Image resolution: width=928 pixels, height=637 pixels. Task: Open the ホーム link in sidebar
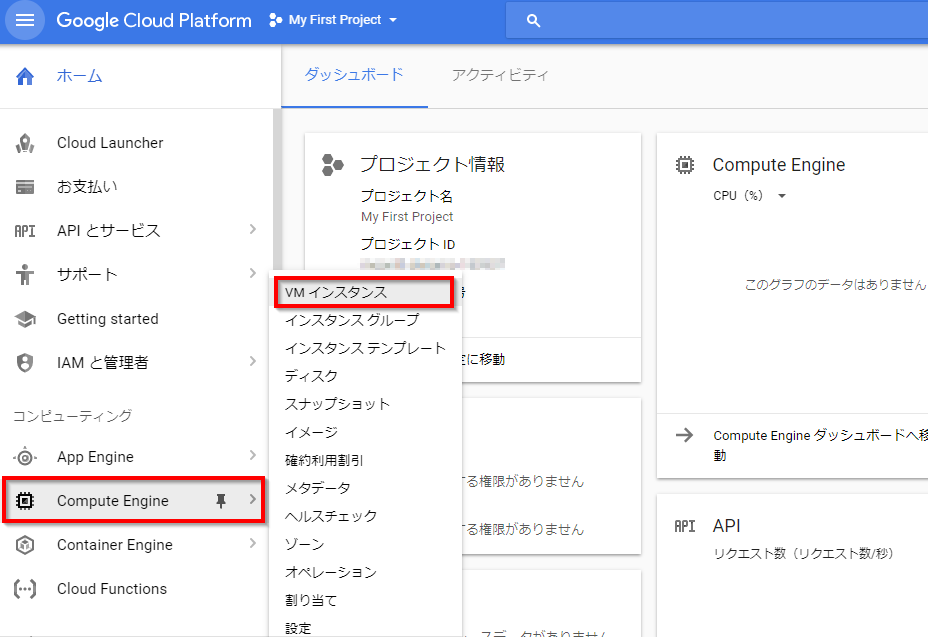coord(79,76)
